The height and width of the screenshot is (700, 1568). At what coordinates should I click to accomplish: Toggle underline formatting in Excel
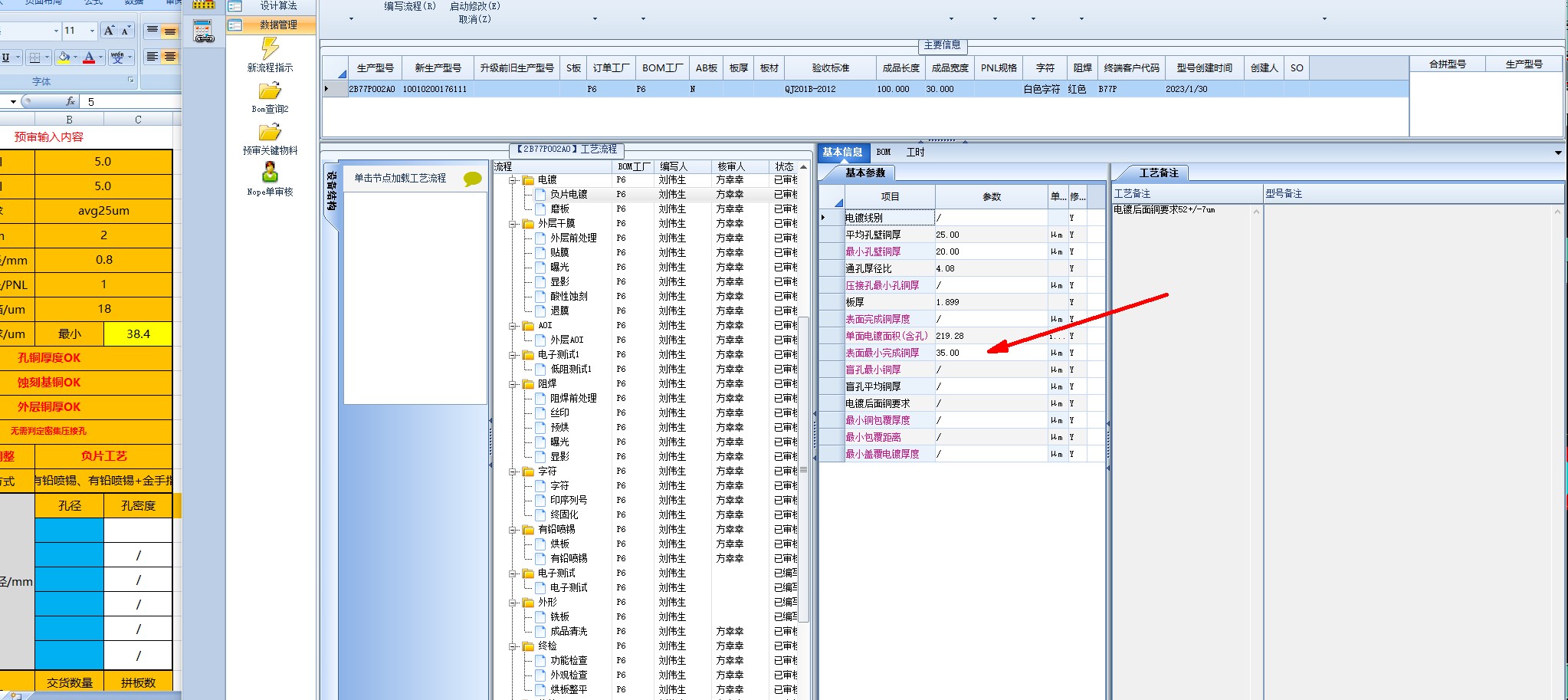[x=6, y=58]
